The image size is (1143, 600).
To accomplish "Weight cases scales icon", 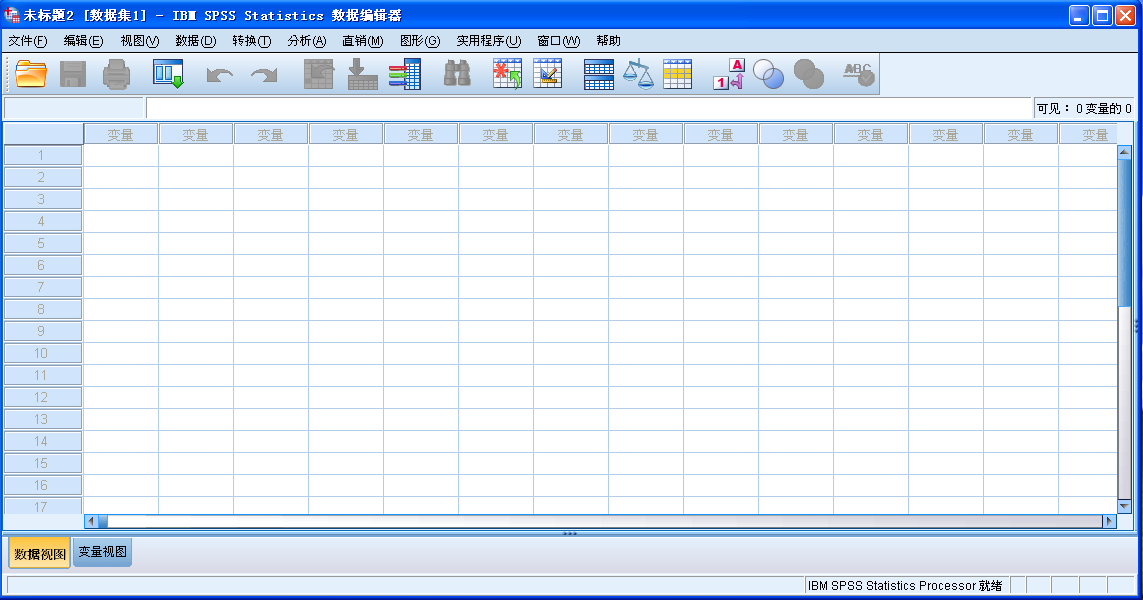I will point(639,74).
